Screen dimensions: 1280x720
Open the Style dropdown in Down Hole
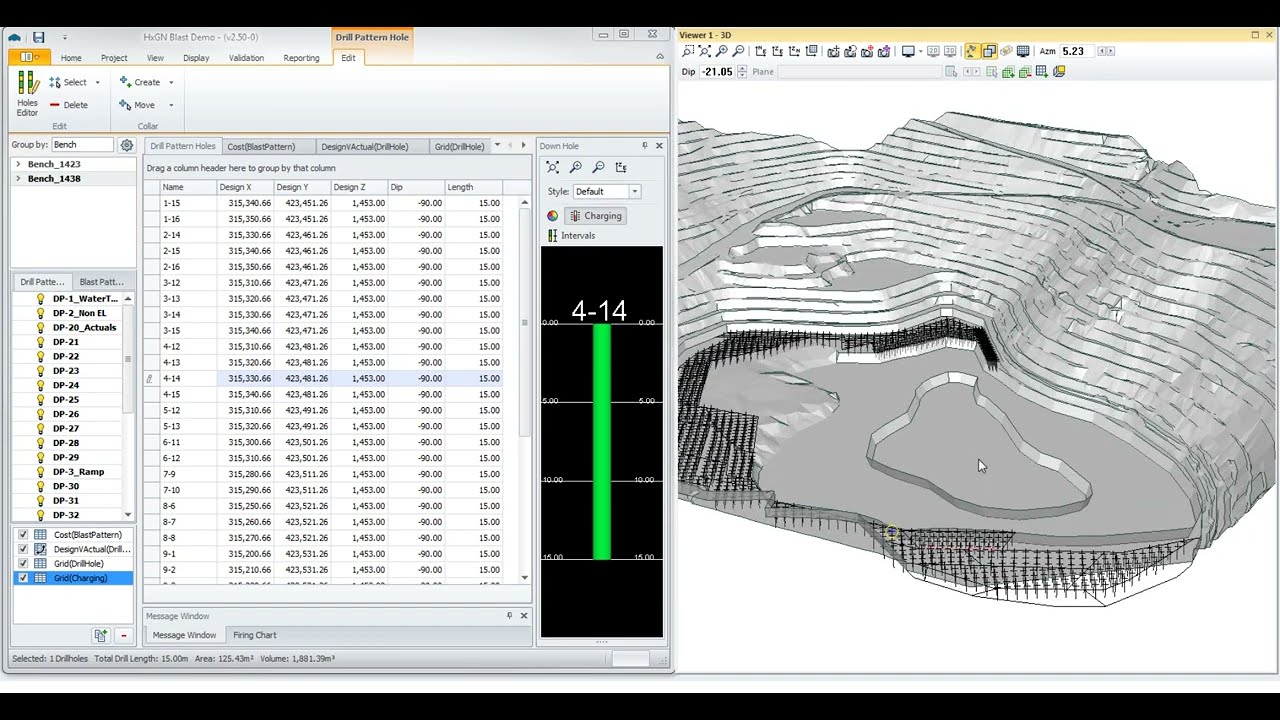tap(634, 191)
